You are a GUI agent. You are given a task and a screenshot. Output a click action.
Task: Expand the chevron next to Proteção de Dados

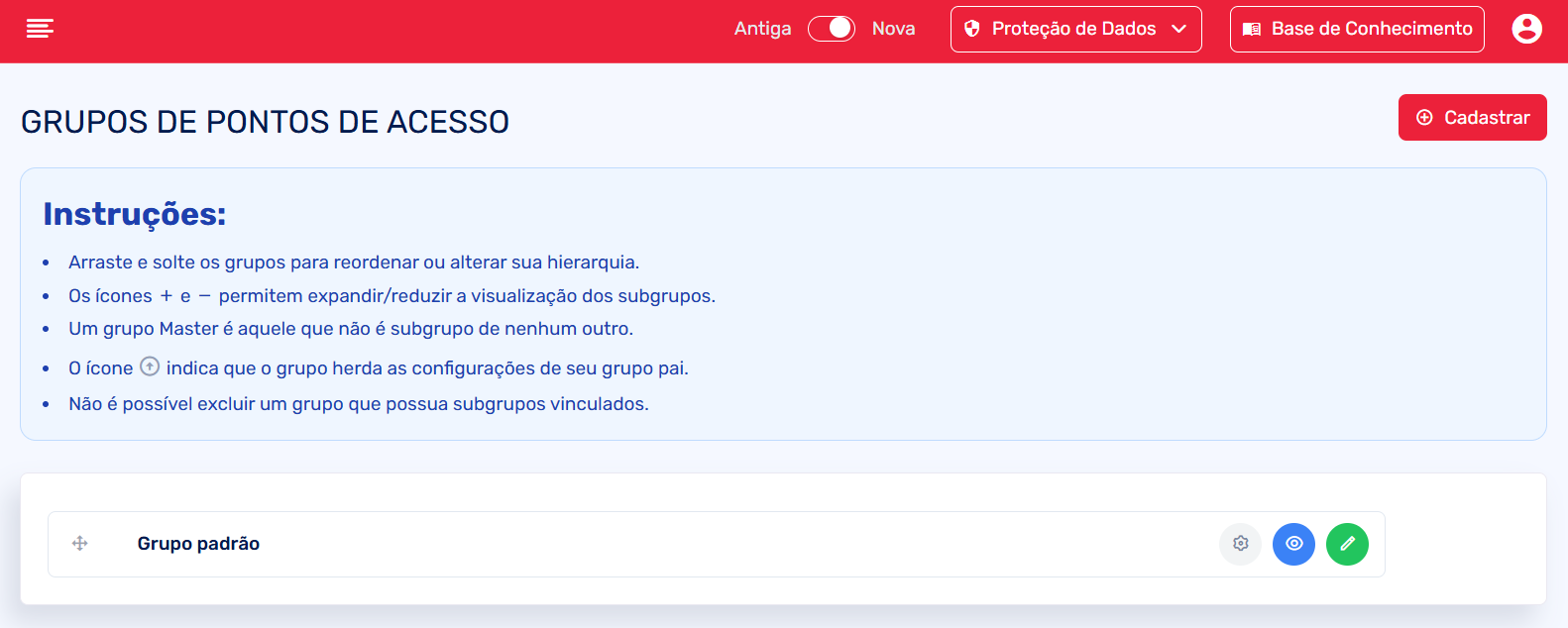[1179, 29]
